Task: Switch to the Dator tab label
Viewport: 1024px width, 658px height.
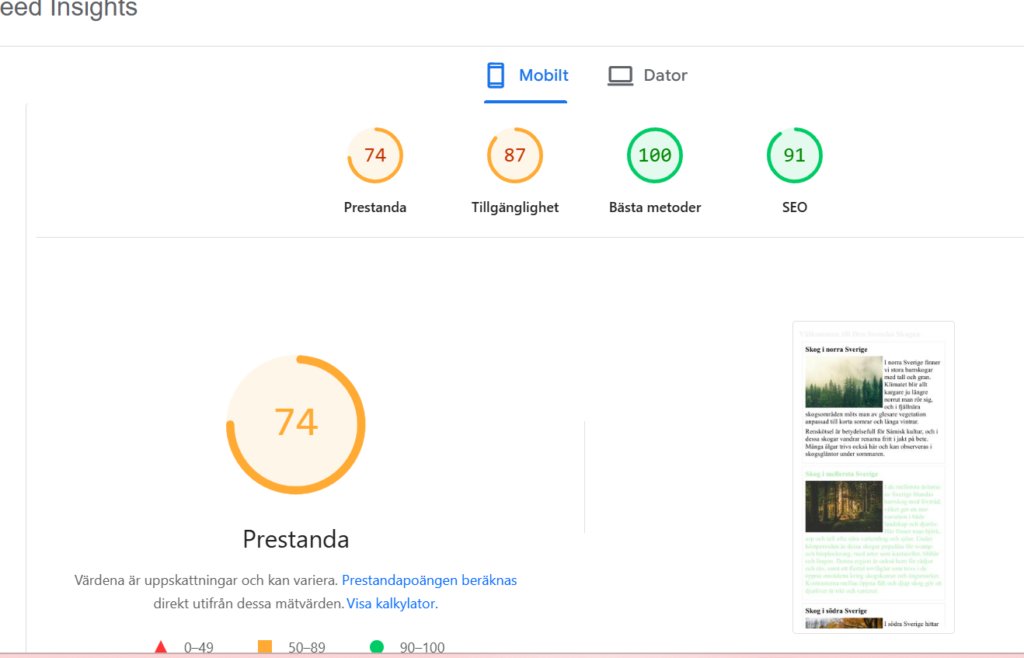Action: (x=665, y=76)
